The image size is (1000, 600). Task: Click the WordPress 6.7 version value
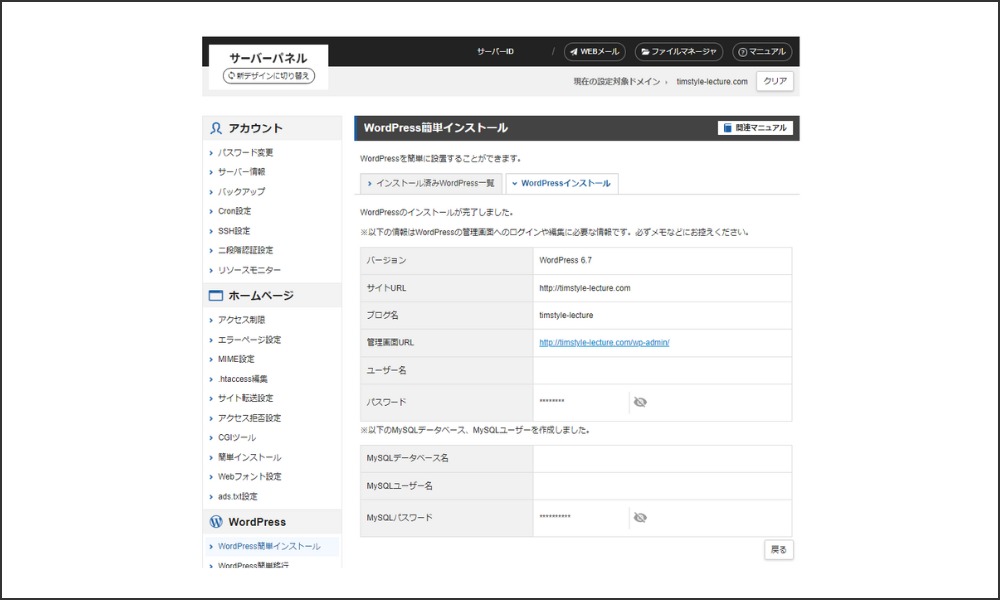click(565, 260)
